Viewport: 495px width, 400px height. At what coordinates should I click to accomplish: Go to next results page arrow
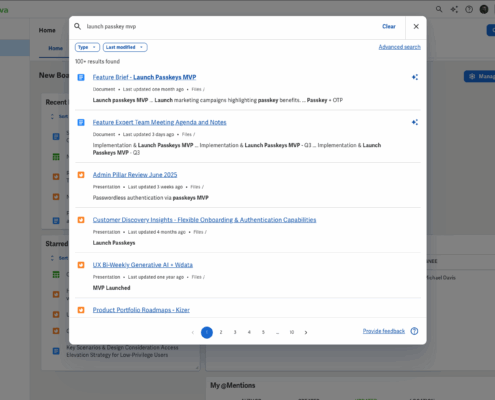306,332
